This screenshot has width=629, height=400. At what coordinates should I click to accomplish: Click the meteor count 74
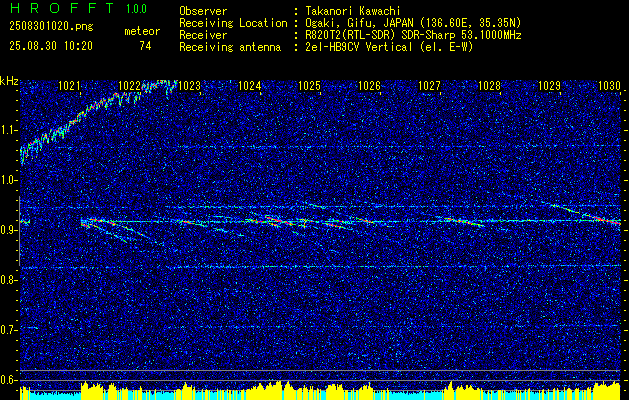coord(145,46)
